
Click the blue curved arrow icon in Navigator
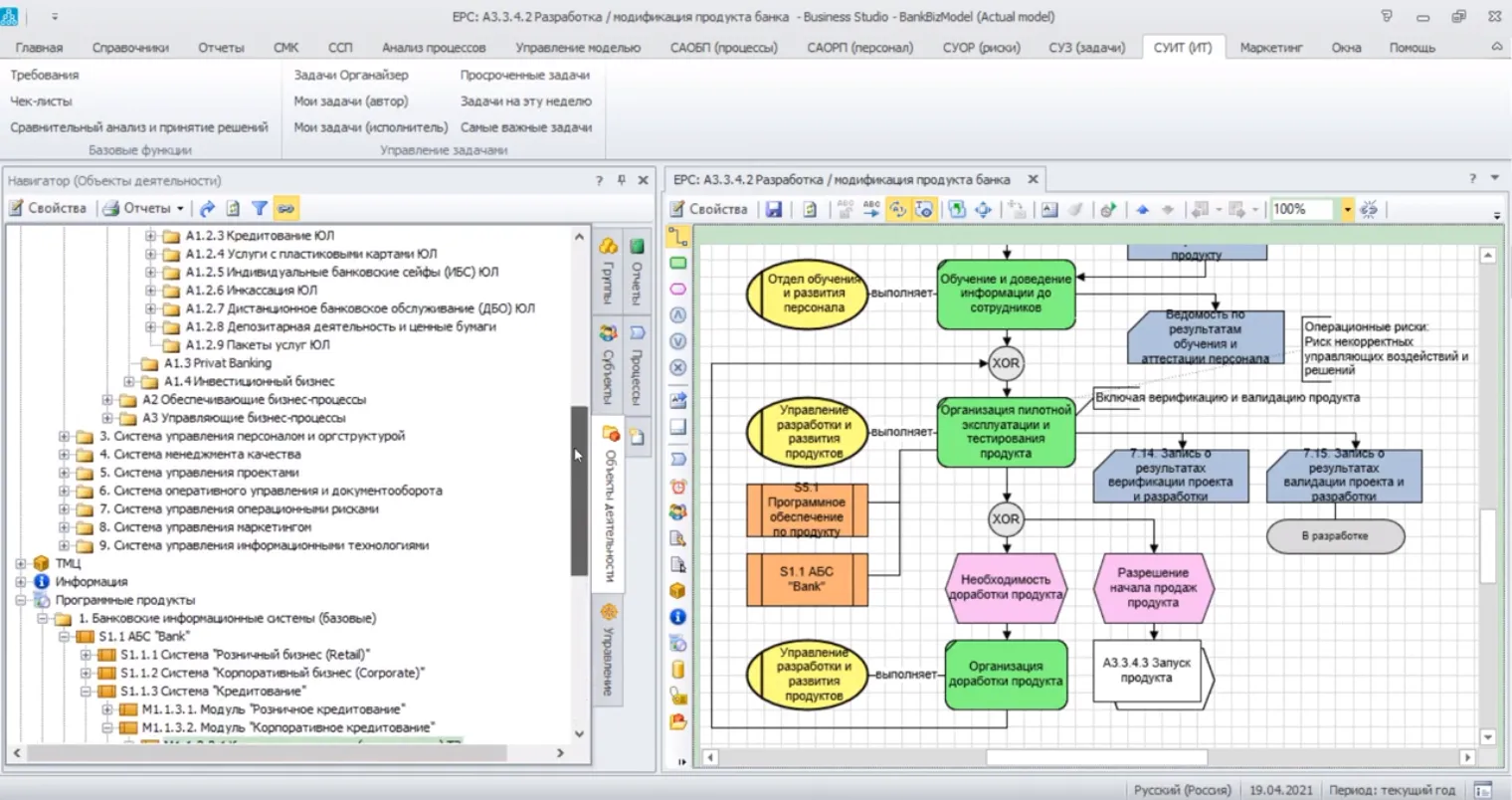(207, 208)
